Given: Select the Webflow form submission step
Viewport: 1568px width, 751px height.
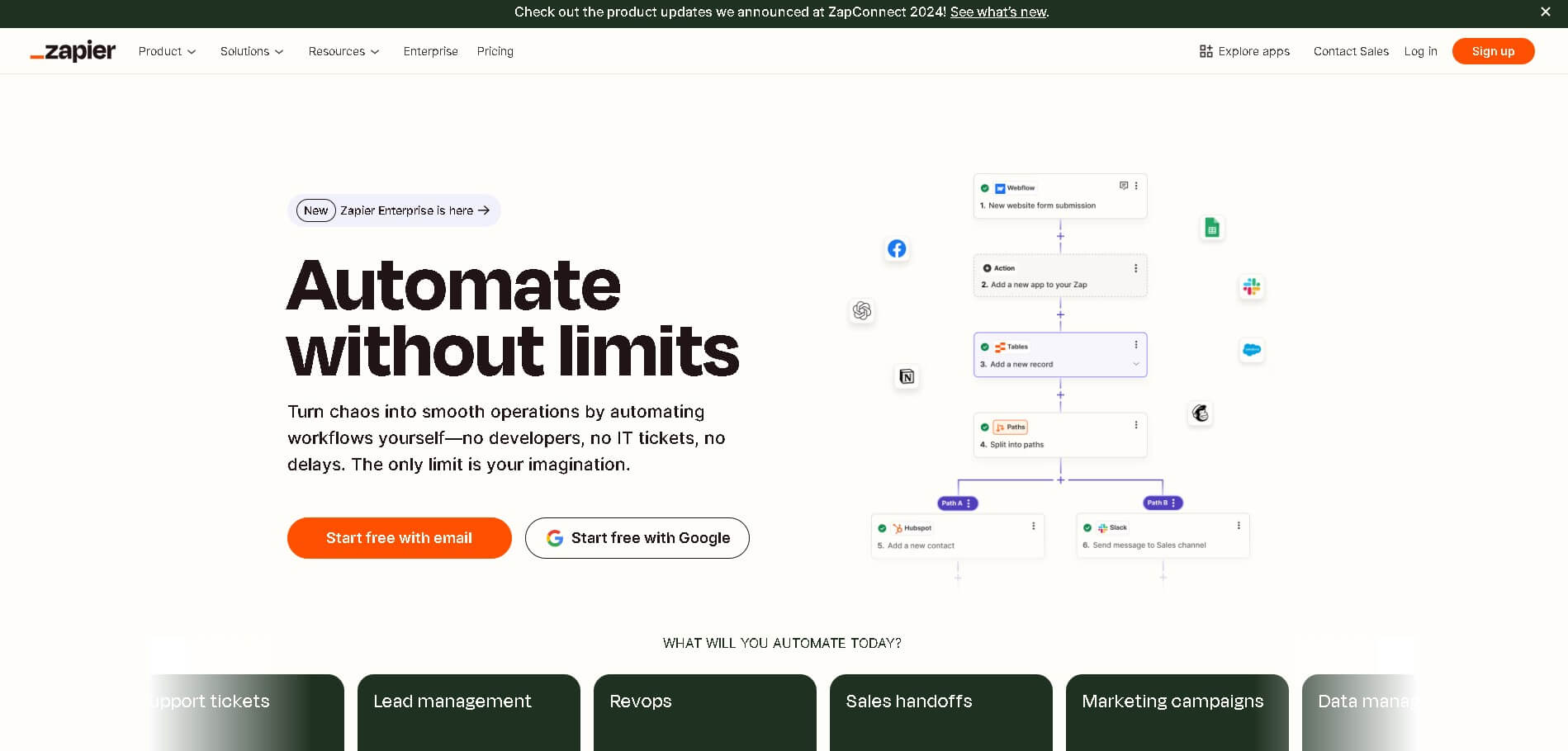Looking at the screenshot, I should (x=1060, y=196).
